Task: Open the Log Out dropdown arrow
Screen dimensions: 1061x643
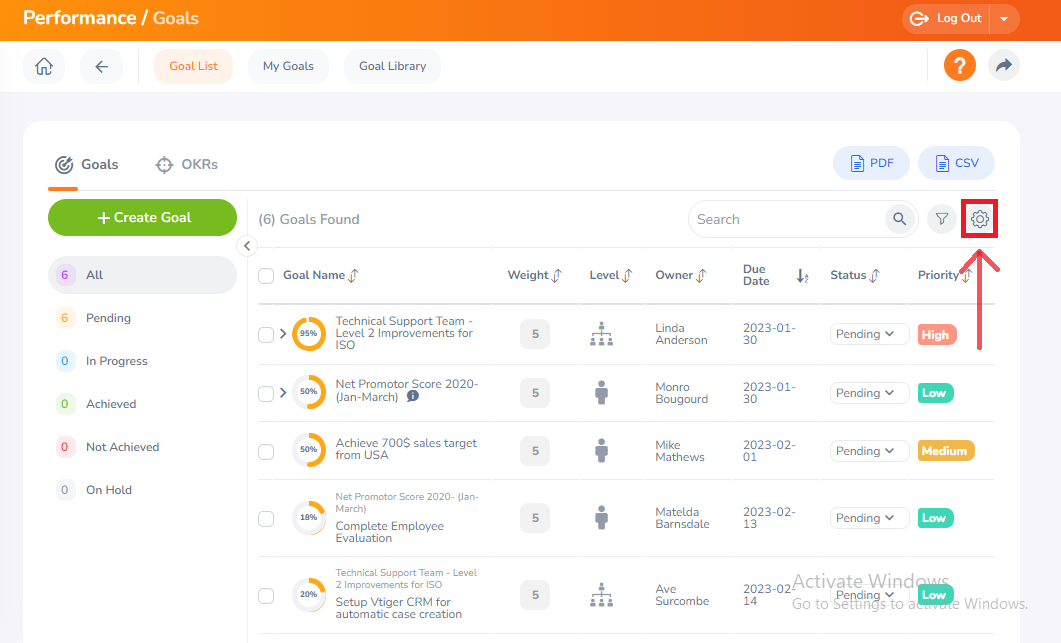Action: [1004, 18]
